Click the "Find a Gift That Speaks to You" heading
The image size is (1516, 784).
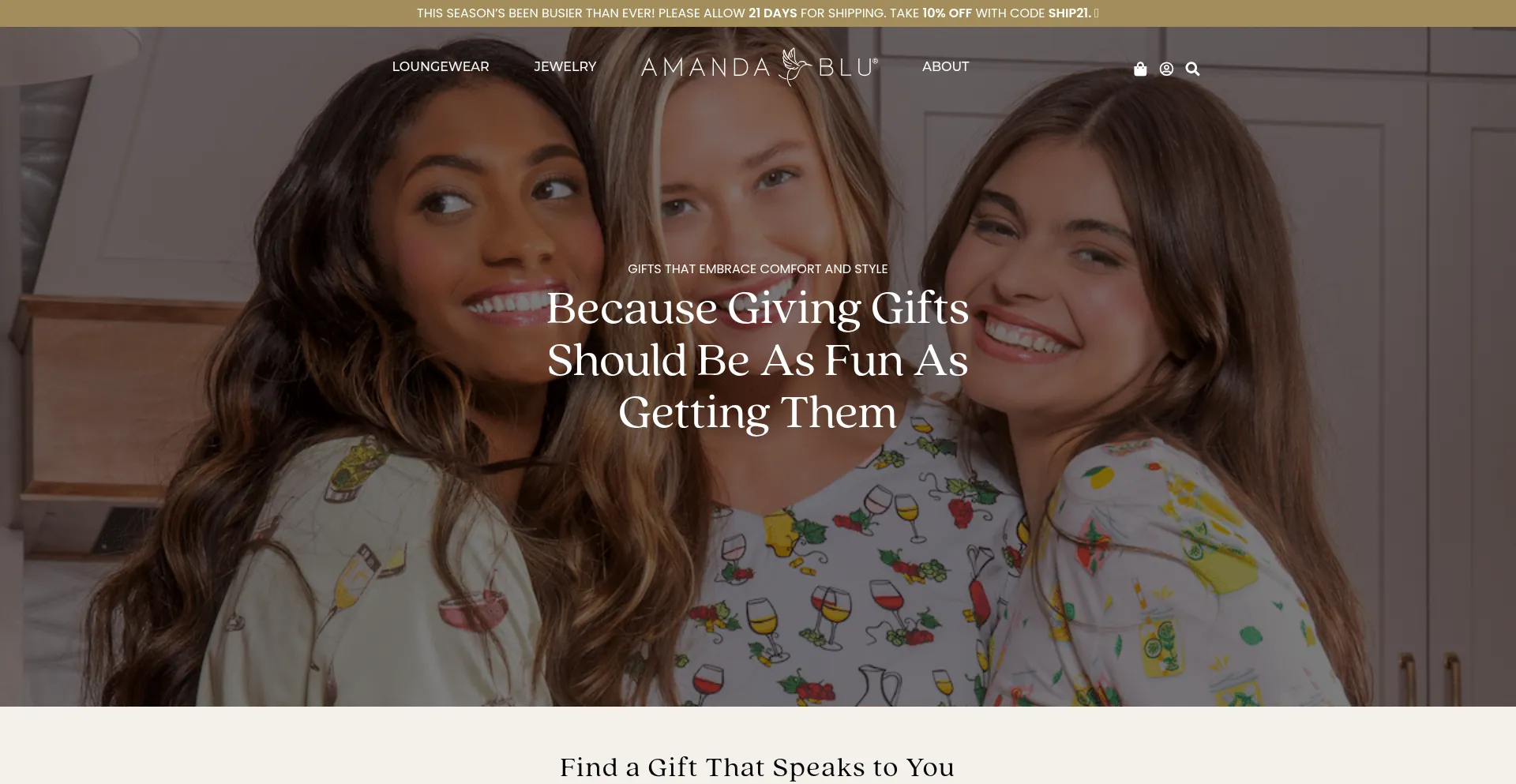pos(758,767)
